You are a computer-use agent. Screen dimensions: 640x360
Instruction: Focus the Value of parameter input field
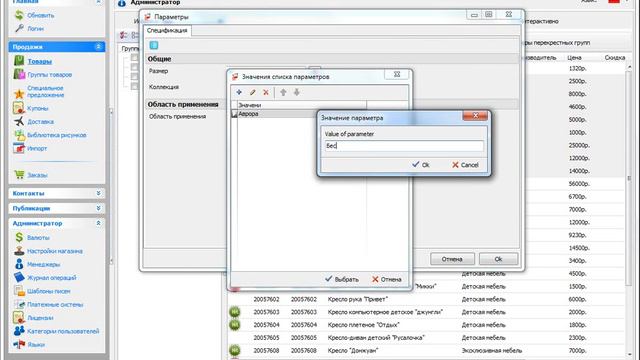pos(404,146)
